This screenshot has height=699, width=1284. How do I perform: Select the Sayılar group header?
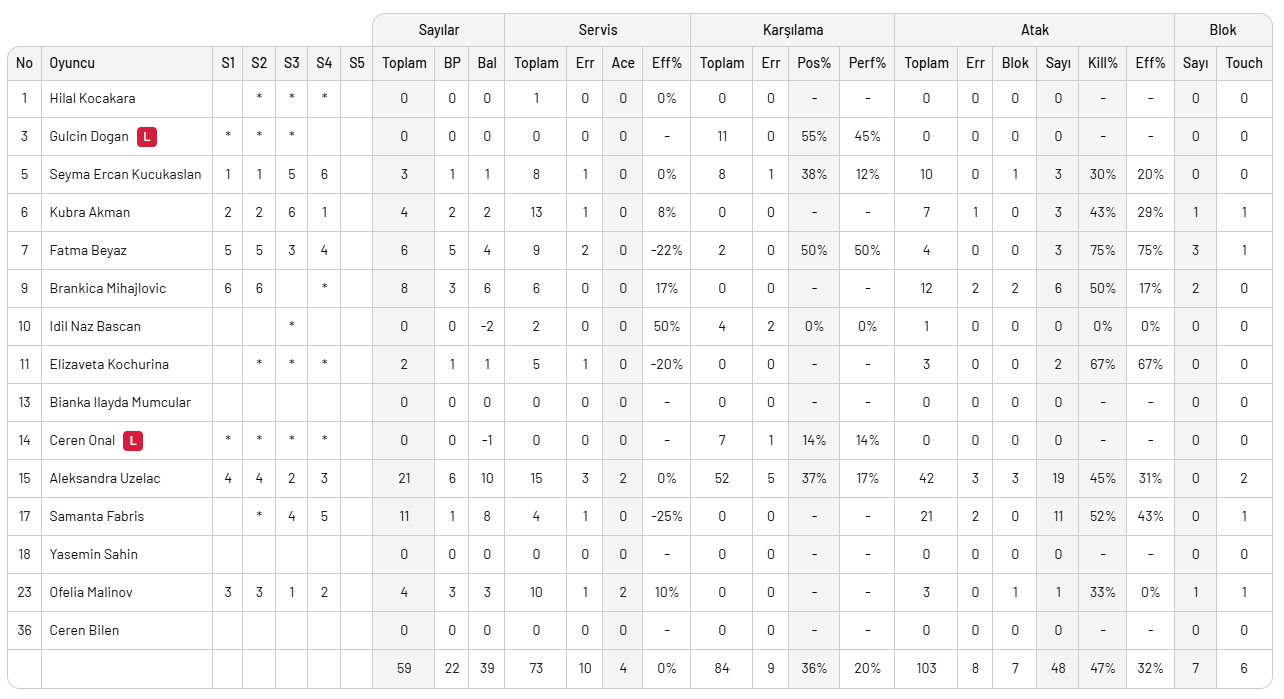coord(438,31)
